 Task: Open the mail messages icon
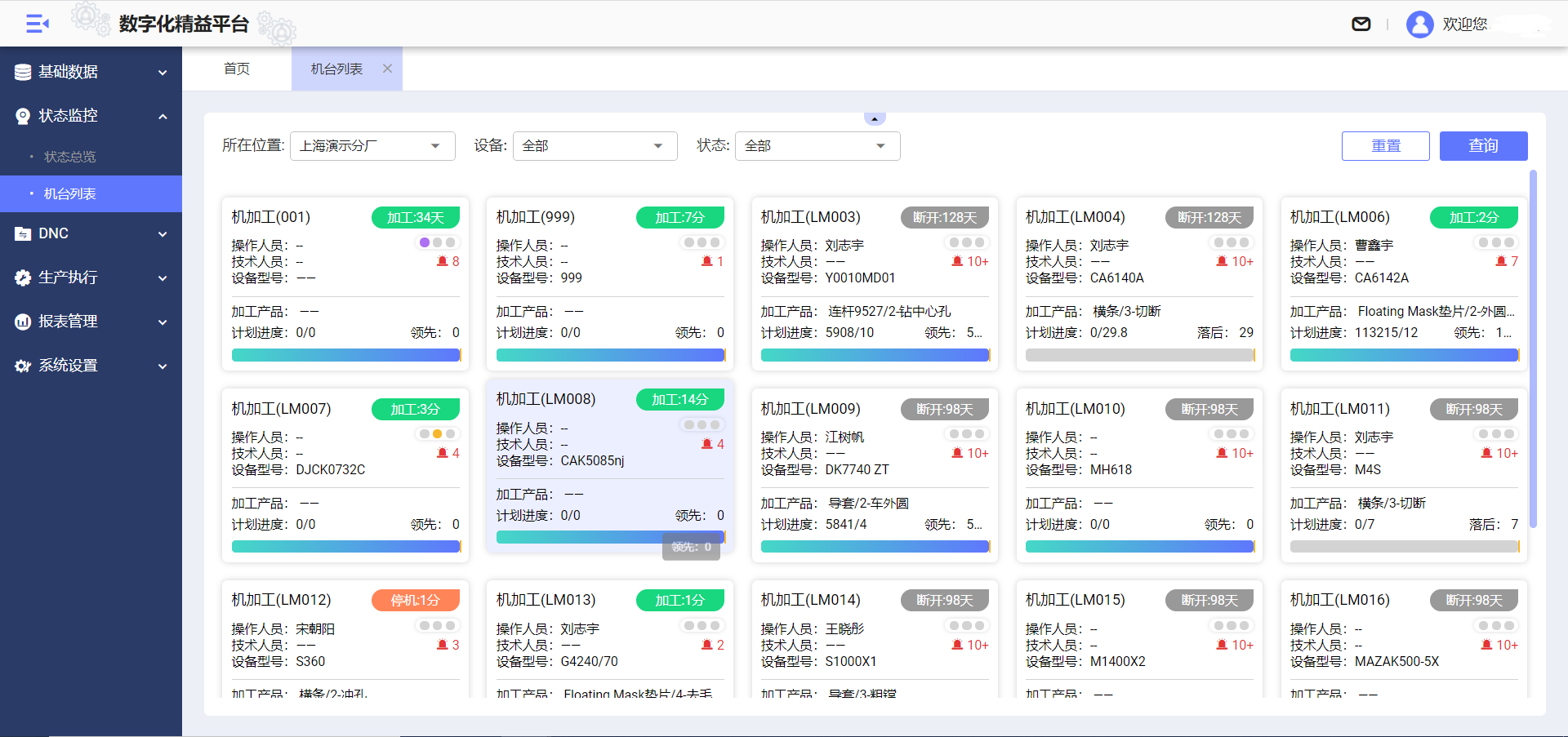[x=1361, y=24]
